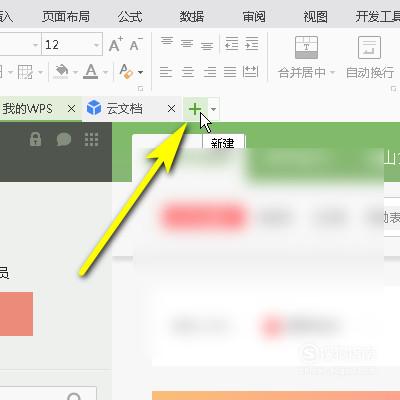
Task: Open the font size 12 dropdown
Action: pyautogui.click(x=96, y=45)
